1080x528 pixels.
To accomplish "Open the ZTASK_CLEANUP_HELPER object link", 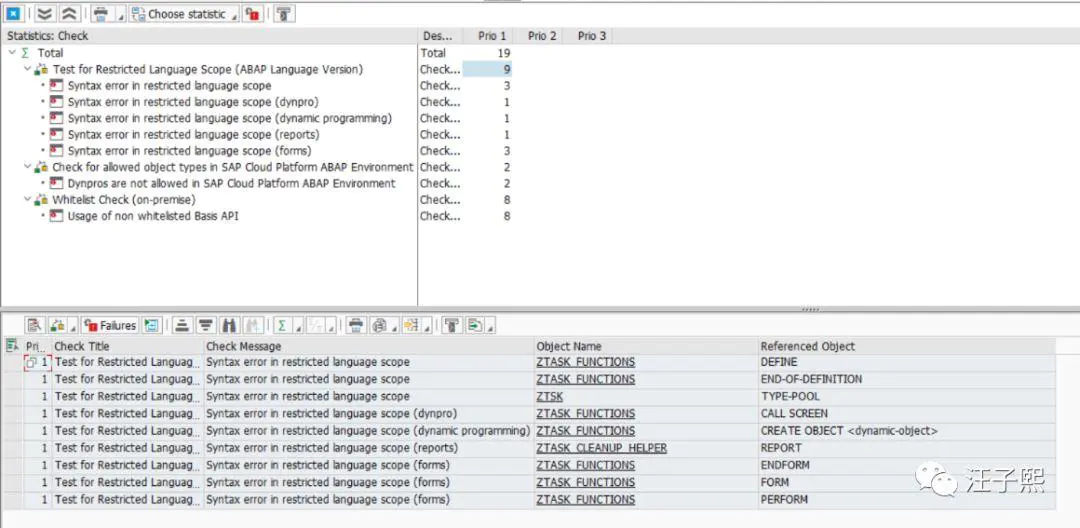I will (601, 448).
